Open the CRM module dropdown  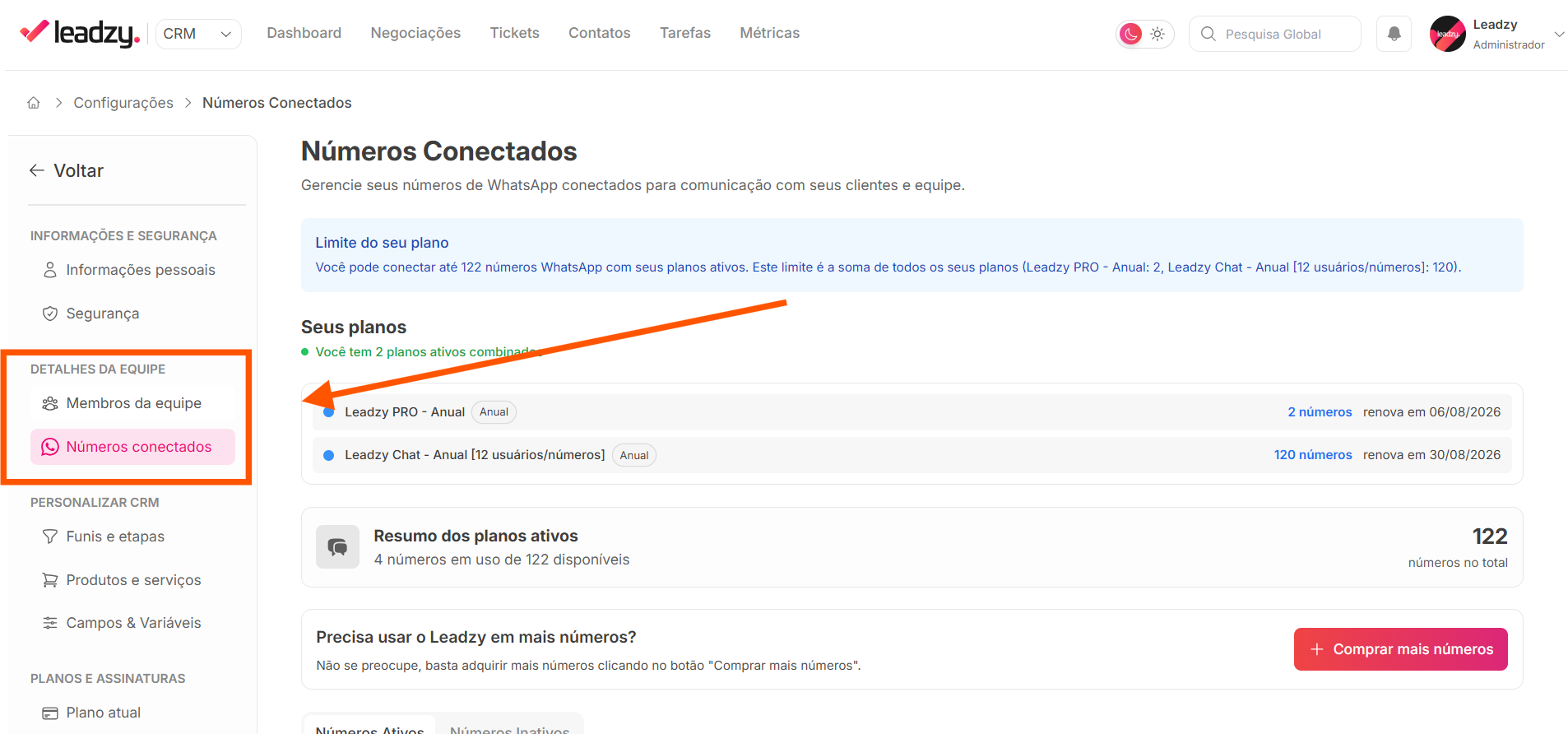(x=198, y=34)
